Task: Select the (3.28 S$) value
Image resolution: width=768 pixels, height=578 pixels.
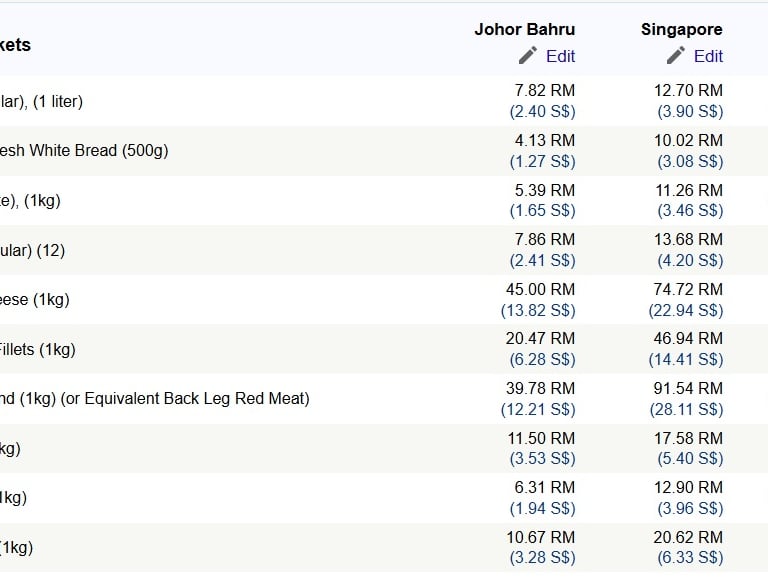Action: coord(542,557)
